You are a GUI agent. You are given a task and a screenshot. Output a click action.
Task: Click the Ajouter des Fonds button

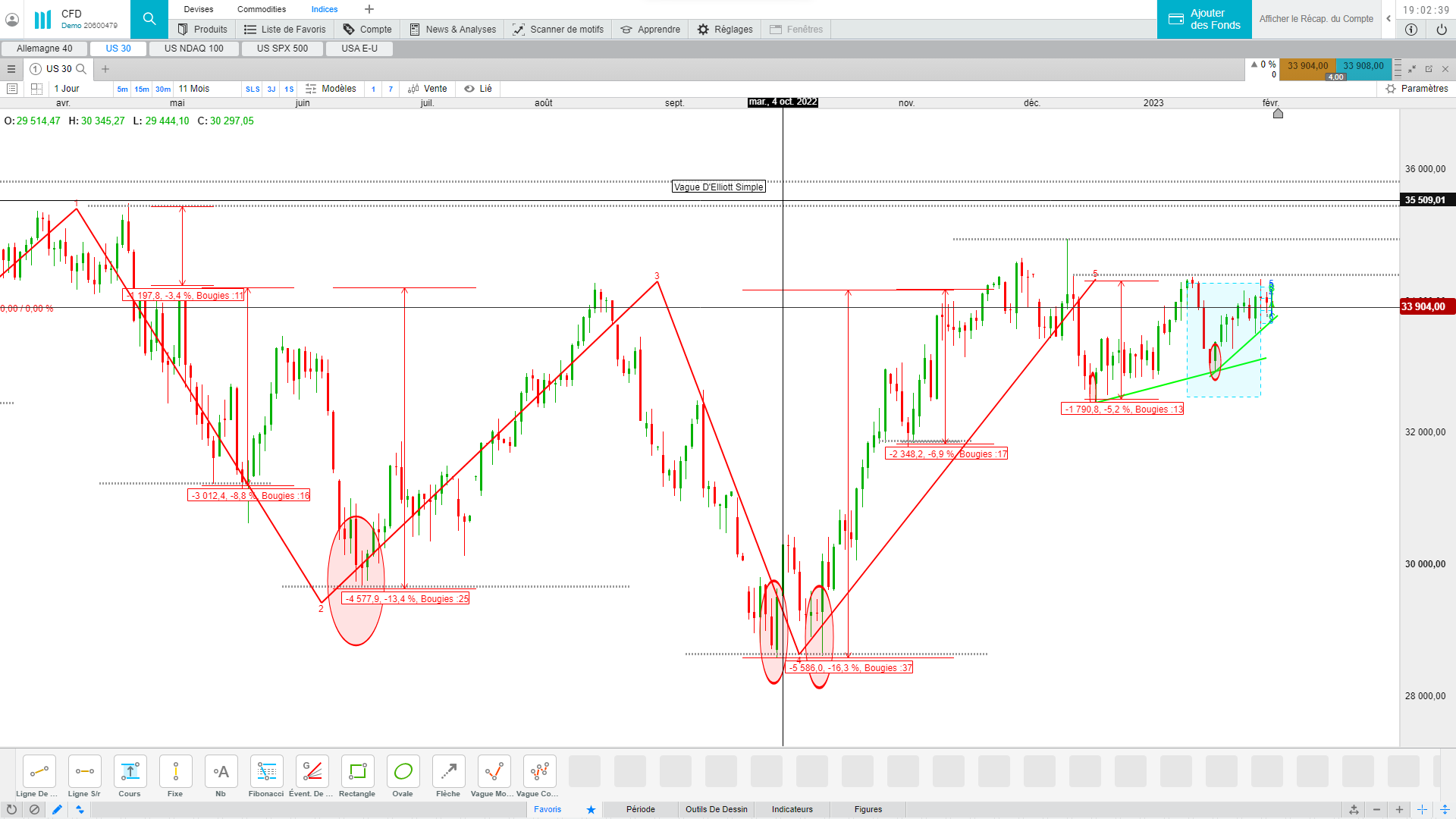tap(1204, 19)
